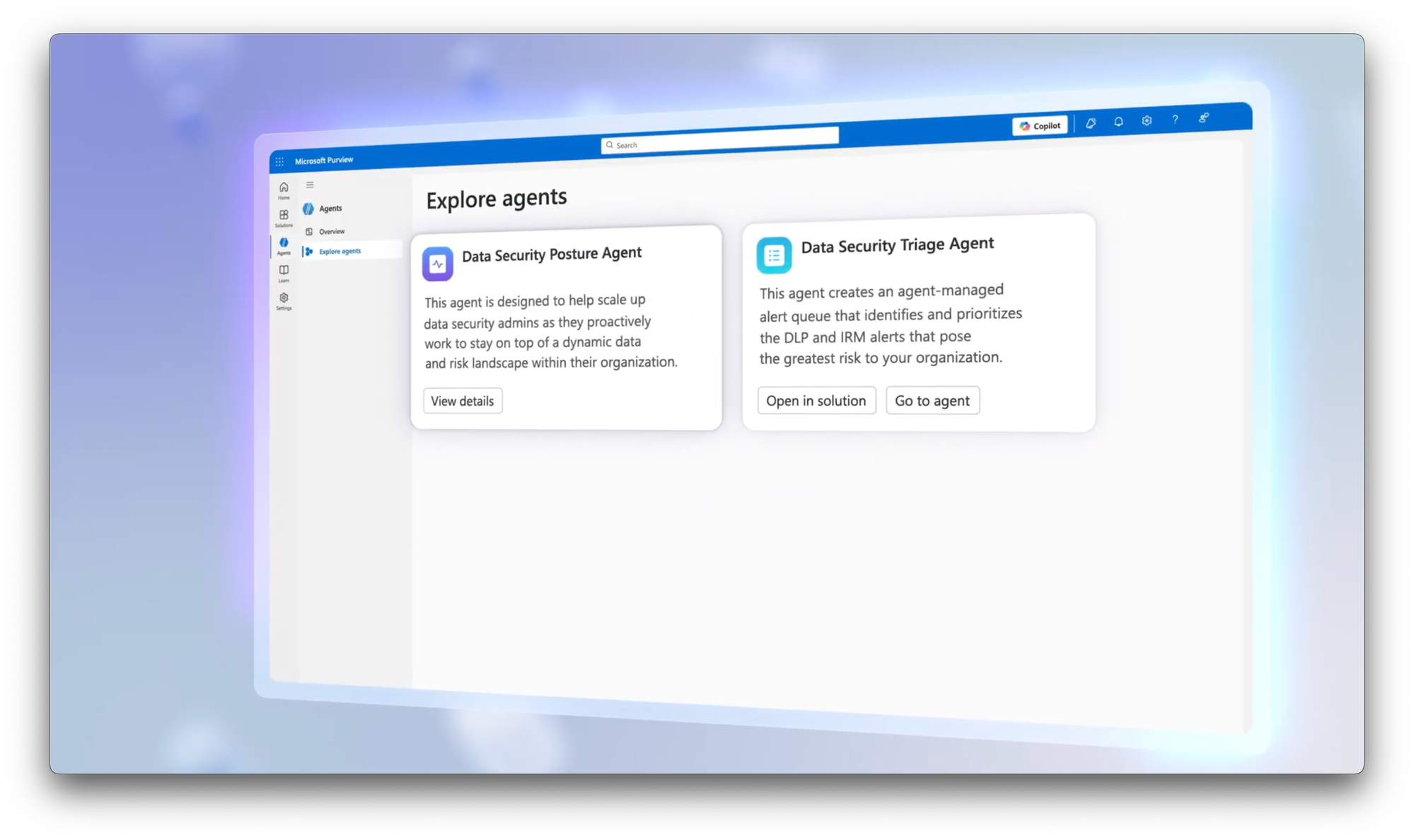Click View details on Posture Agent
This screenshot has width=1414, height=840.
click(x=463, y=401)
